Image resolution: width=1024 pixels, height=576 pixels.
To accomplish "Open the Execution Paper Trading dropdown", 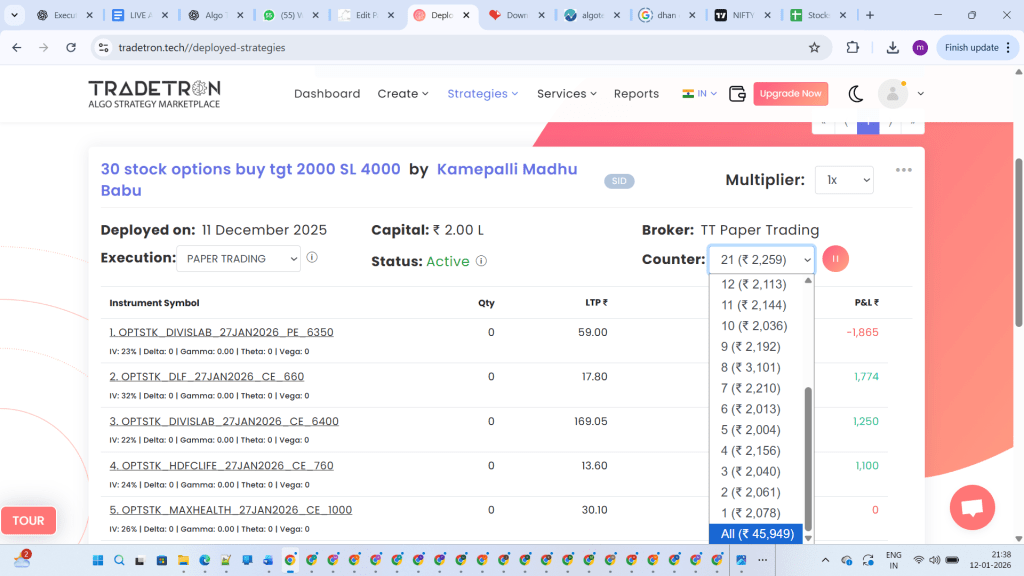I will tap(238, 259).
